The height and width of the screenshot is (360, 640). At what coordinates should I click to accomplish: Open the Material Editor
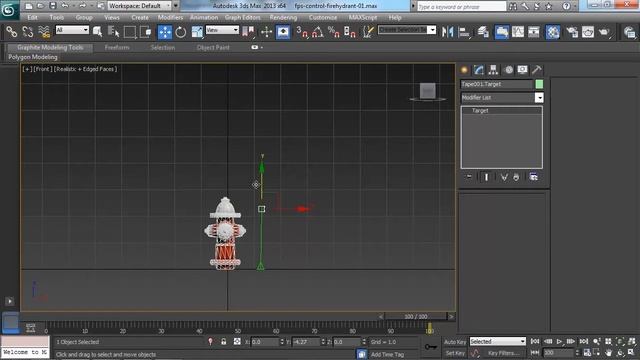click(553, 31)
